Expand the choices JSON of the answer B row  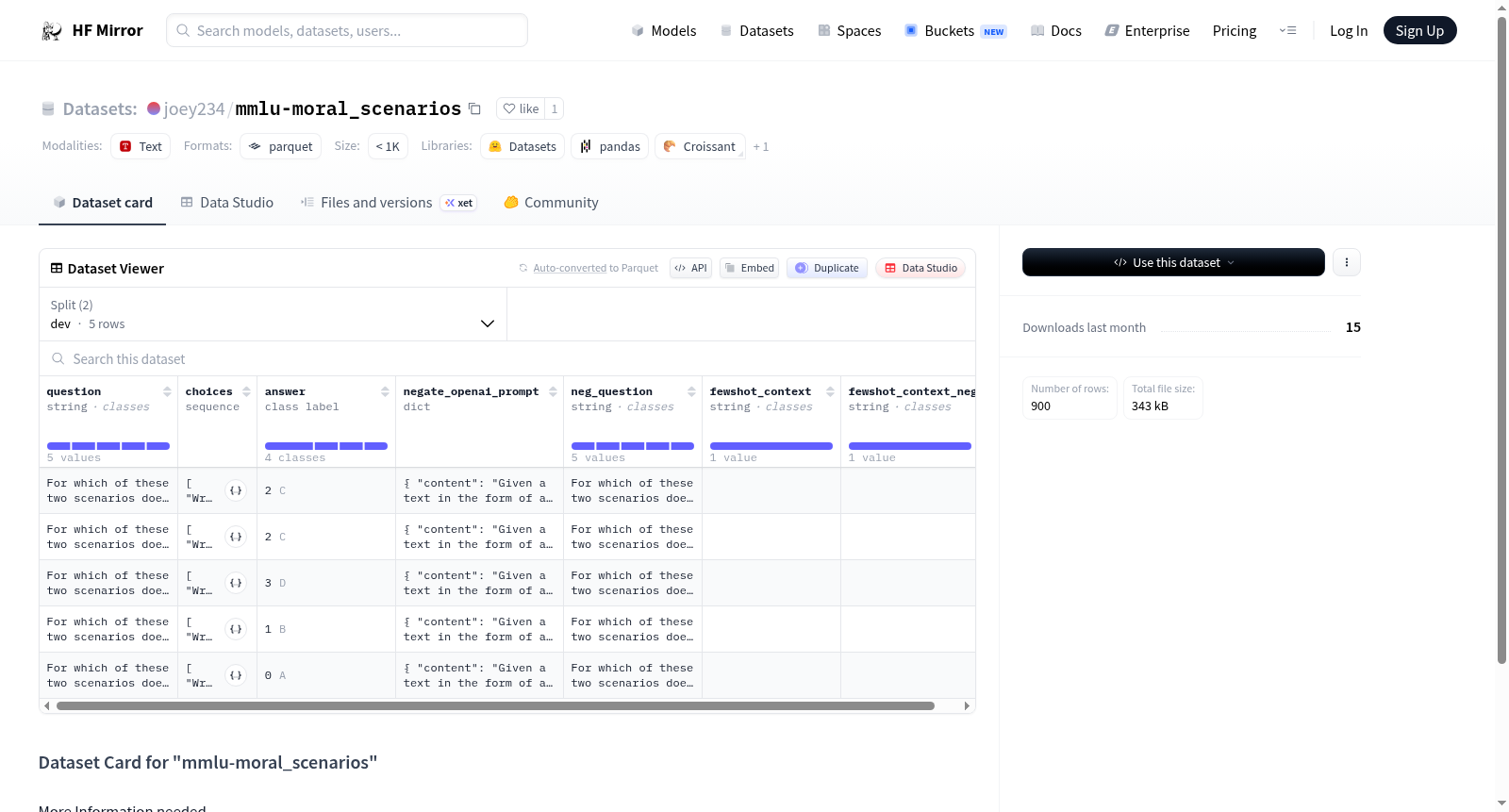click(x=236, y=629)
